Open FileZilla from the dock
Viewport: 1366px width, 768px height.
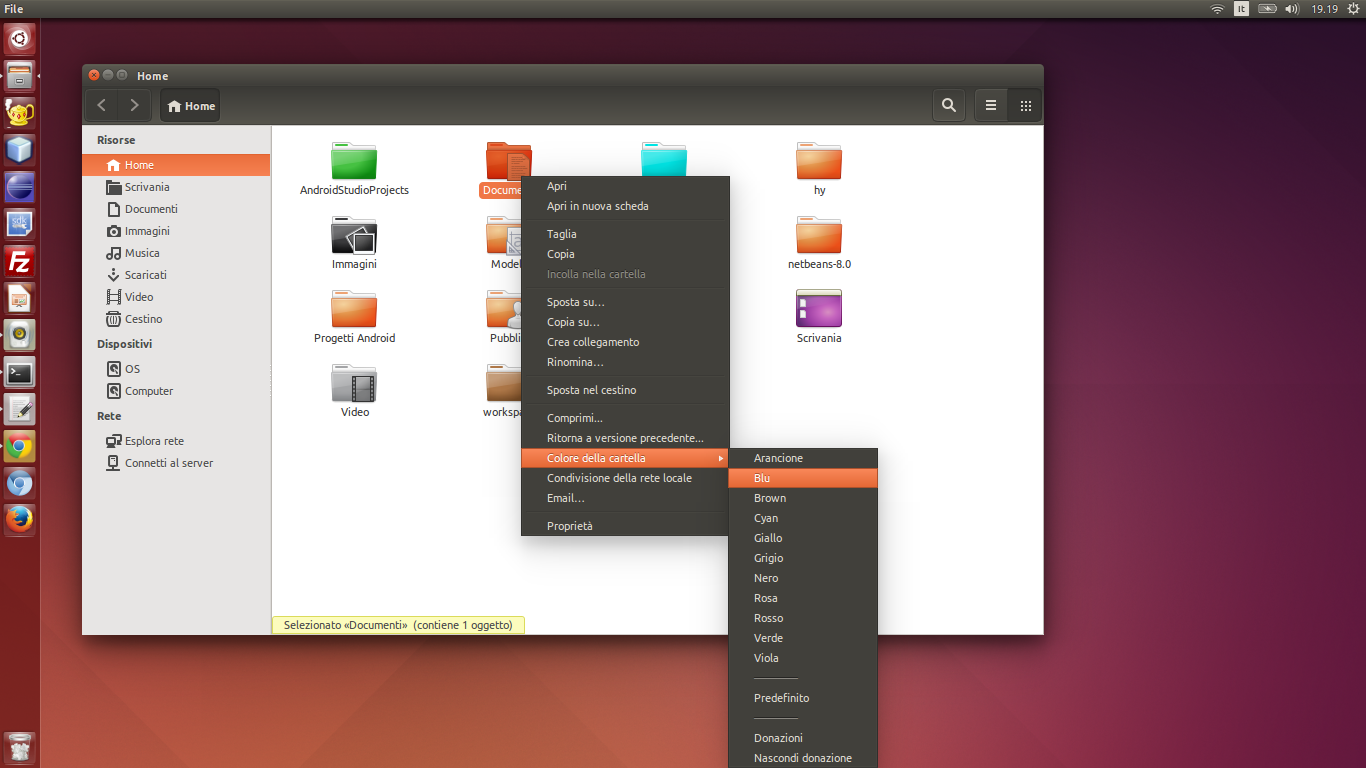click(19, 261)
